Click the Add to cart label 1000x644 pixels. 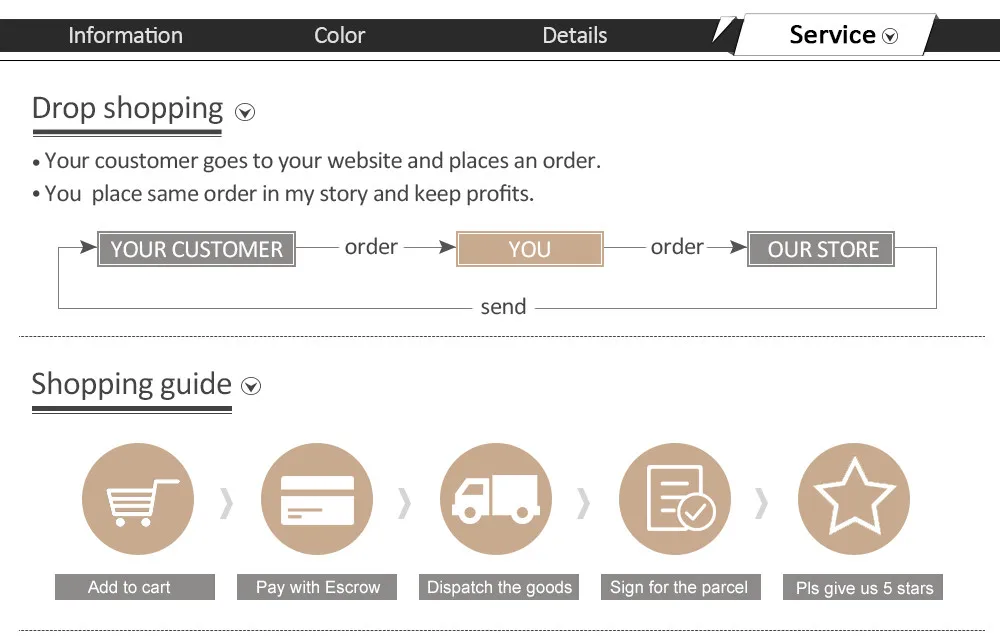click(x=135, y=587)
